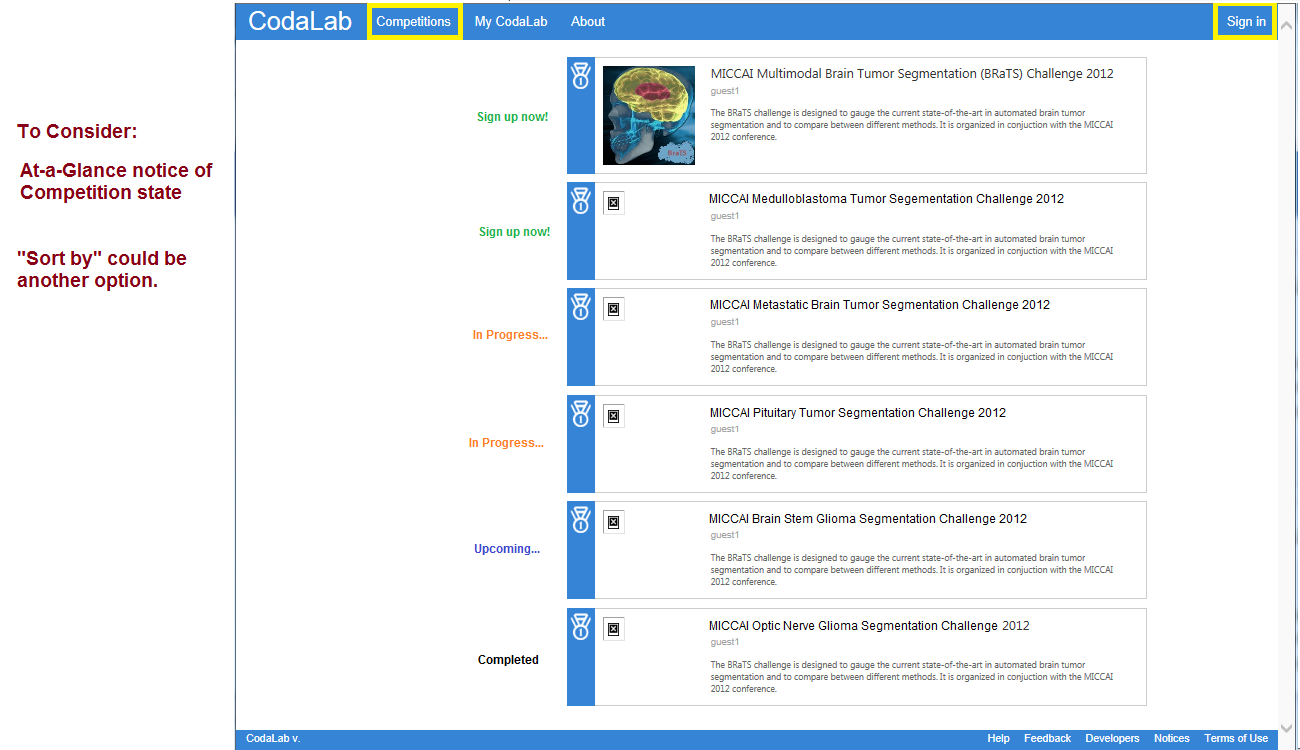Open the About page from navigation
1300x750 pixels.
[588, 22]
